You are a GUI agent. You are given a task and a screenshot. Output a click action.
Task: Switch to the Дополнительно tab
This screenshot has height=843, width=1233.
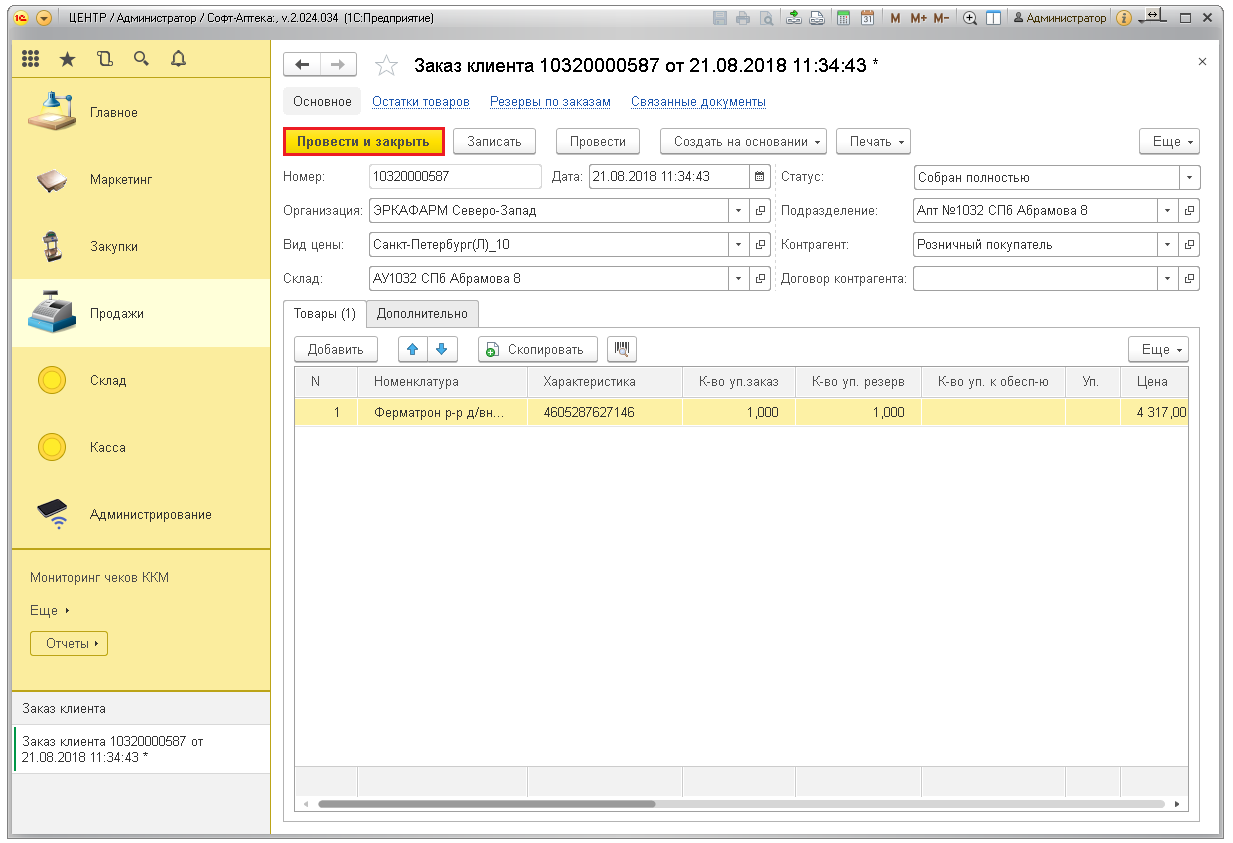pos(422,314)
